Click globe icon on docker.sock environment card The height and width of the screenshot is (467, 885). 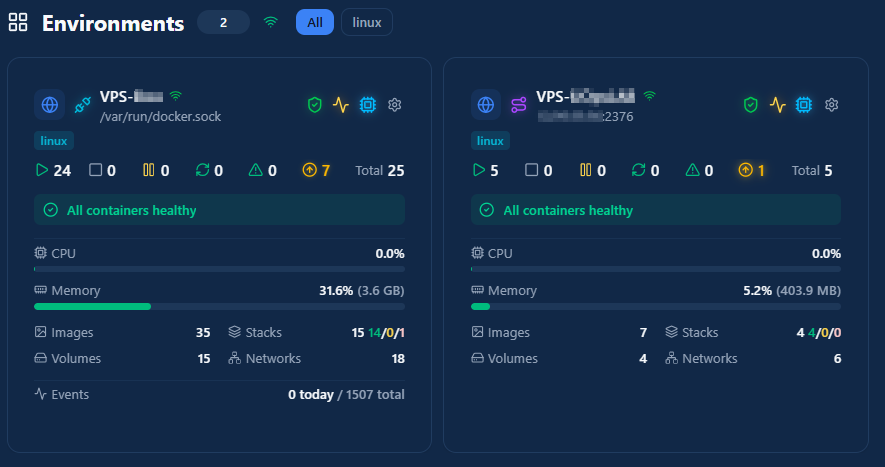[x=50, y=105]
